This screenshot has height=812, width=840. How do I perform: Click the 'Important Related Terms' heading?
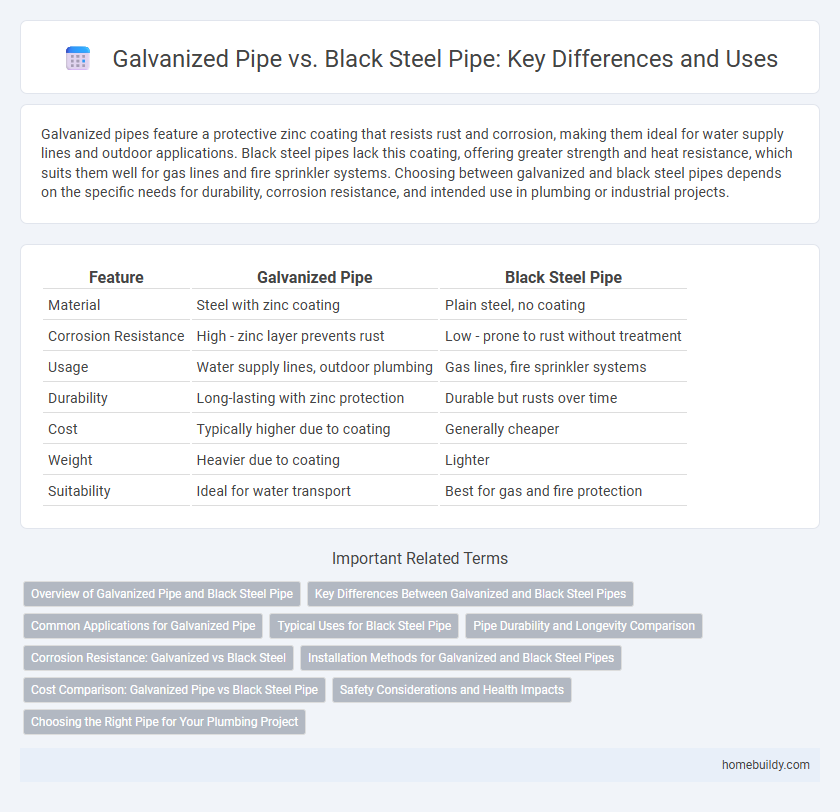point(420,558)
